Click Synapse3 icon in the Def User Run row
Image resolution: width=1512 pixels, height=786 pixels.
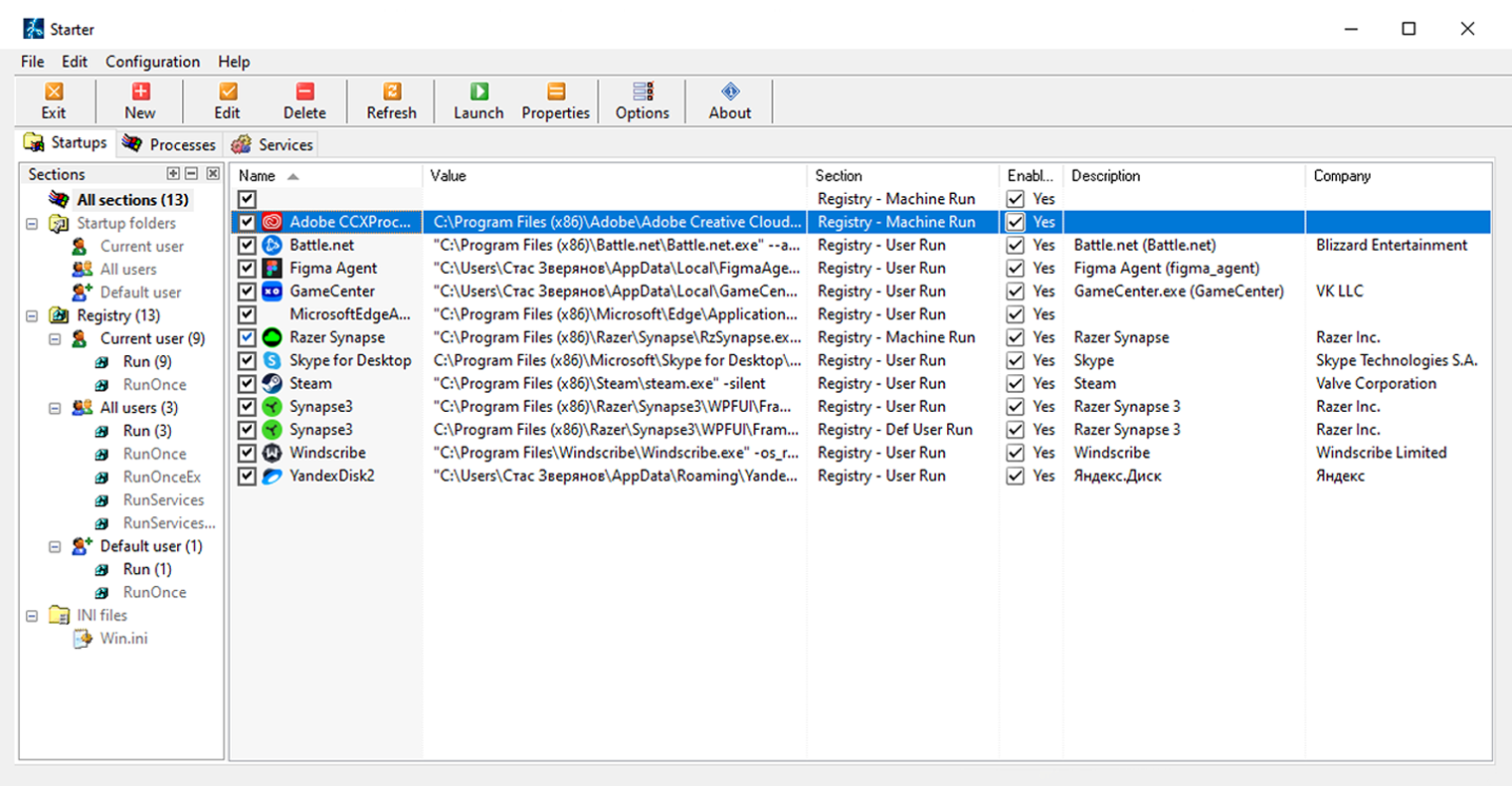[272, 430]
